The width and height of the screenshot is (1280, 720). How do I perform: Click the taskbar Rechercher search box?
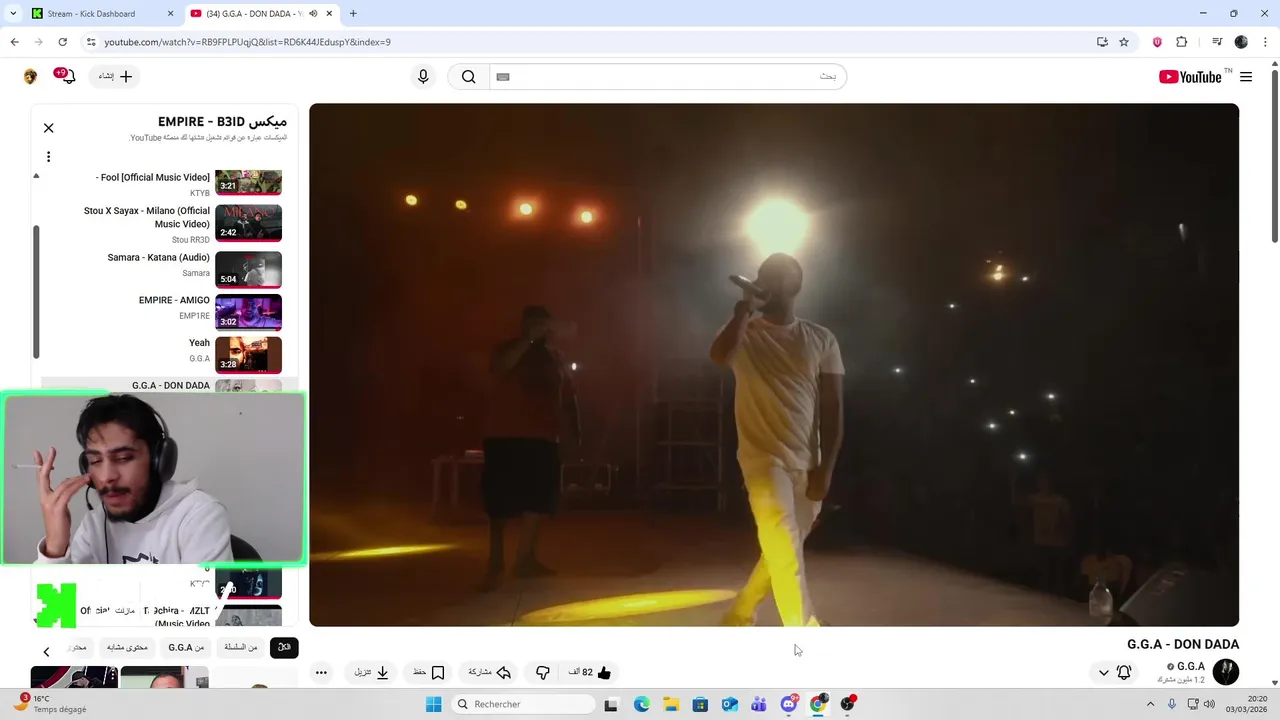click(523, 704)
